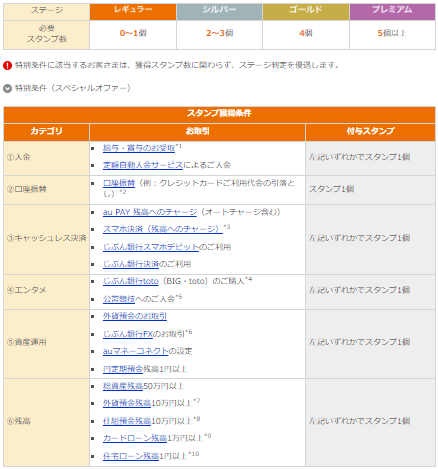The image size is (438, 469).
Task: Click the レギュラー stage header cell
Action: tap(133, 12)
